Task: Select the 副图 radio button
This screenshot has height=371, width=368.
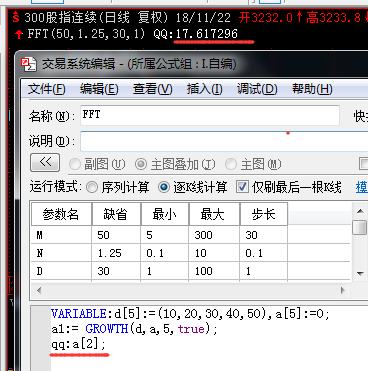Action: pyautogui.click(x=75, y=164)
